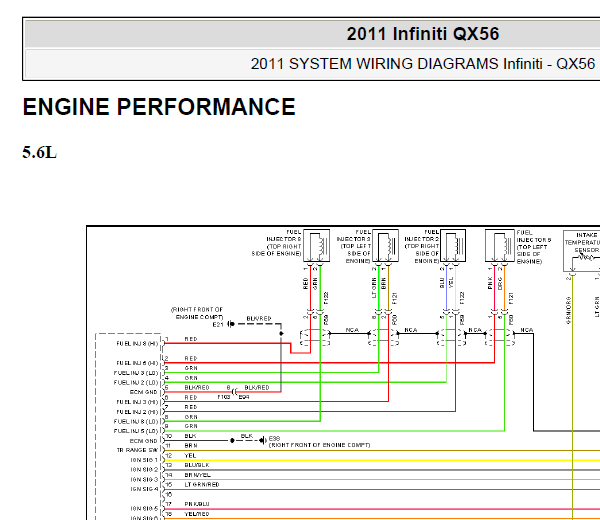
Task: Click the 'FUEL INJ 8 (LO)' pin label
Action: (136, 421)
